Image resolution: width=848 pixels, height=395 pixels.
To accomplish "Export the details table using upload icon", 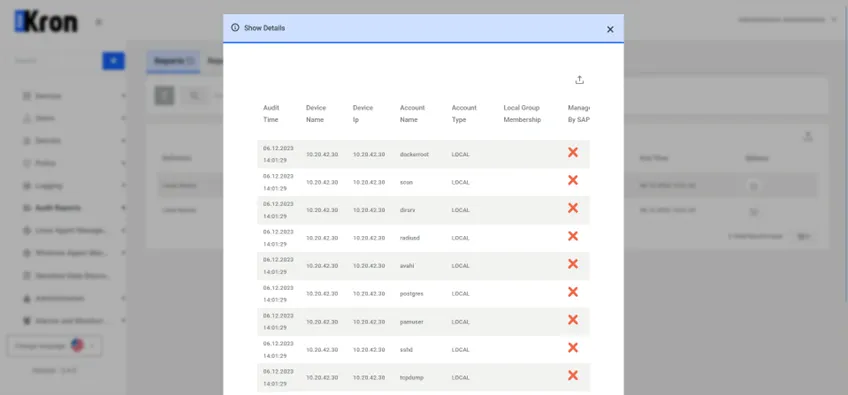I will click(x=579, y=80).
